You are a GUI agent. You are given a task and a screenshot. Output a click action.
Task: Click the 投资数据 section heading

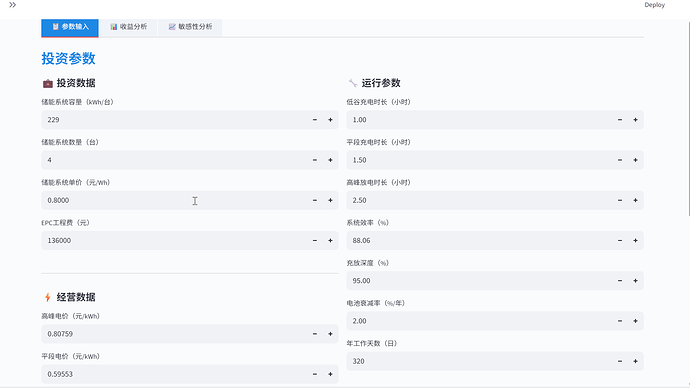69,83
